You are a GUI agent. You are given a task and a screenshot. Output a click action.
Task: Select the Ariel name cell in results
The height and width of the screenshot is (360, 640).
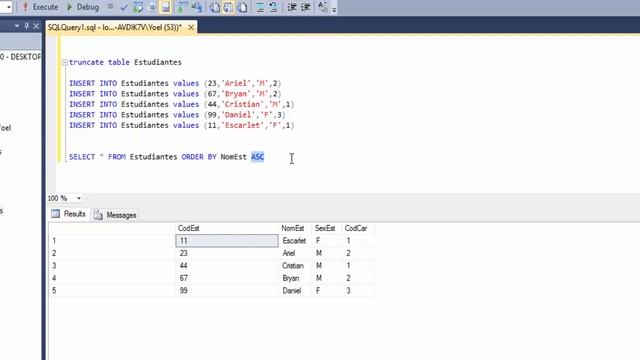(295, 253)
